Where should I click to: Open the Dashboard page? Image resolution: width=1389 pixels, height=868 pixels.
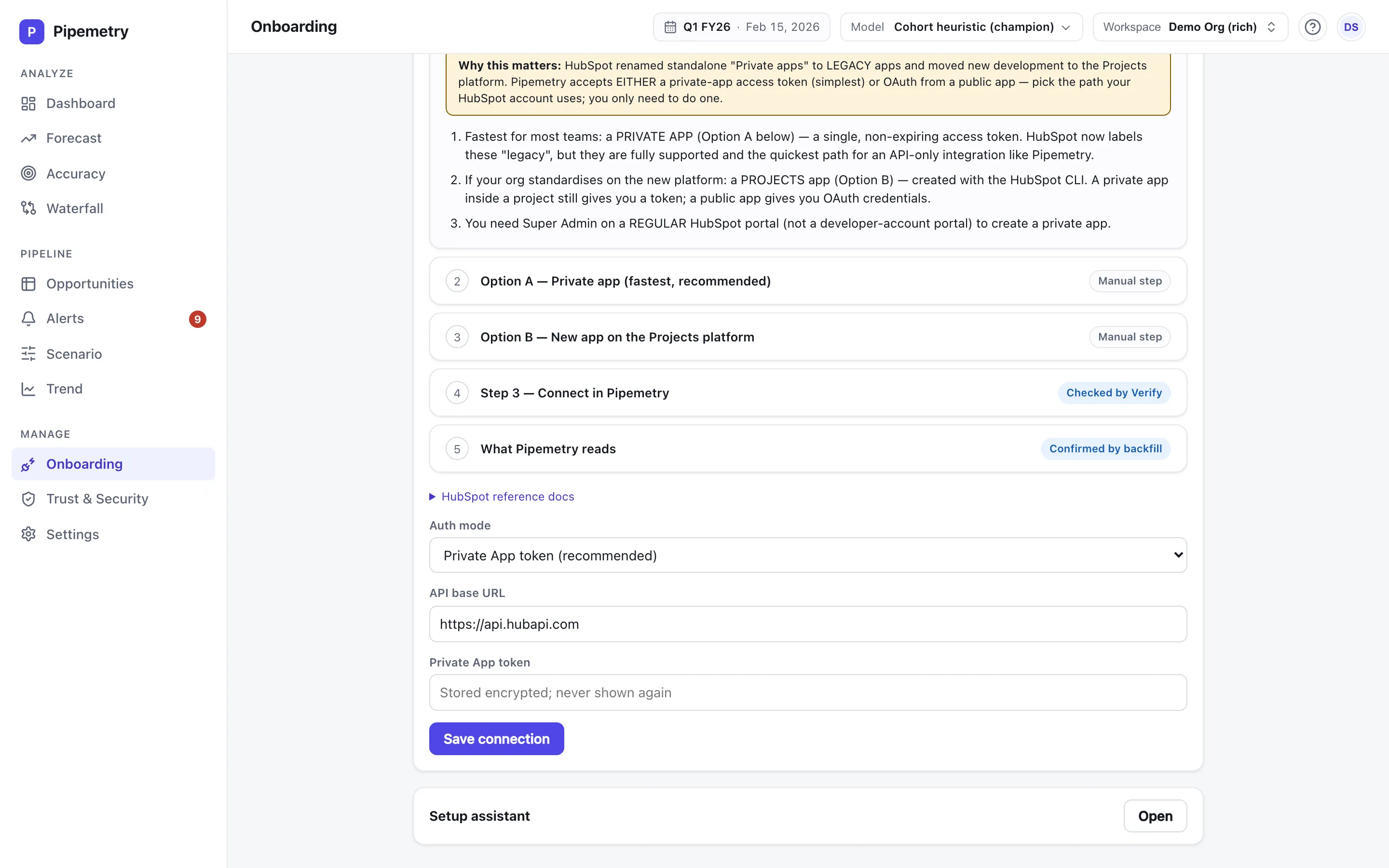coord(113,103)
